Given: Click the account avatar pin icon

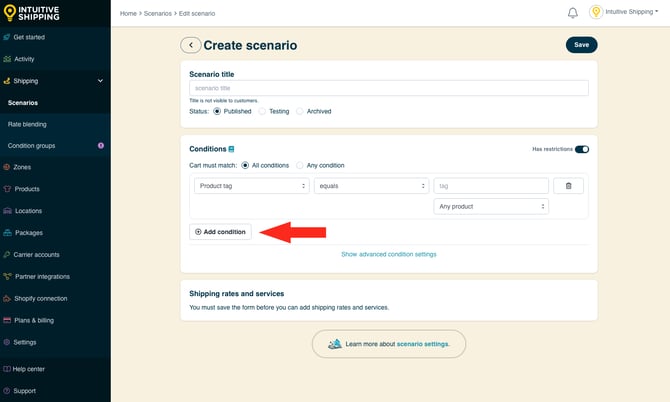Looking at the screenshot, I should pyautogui.click(x=596, y=12).
